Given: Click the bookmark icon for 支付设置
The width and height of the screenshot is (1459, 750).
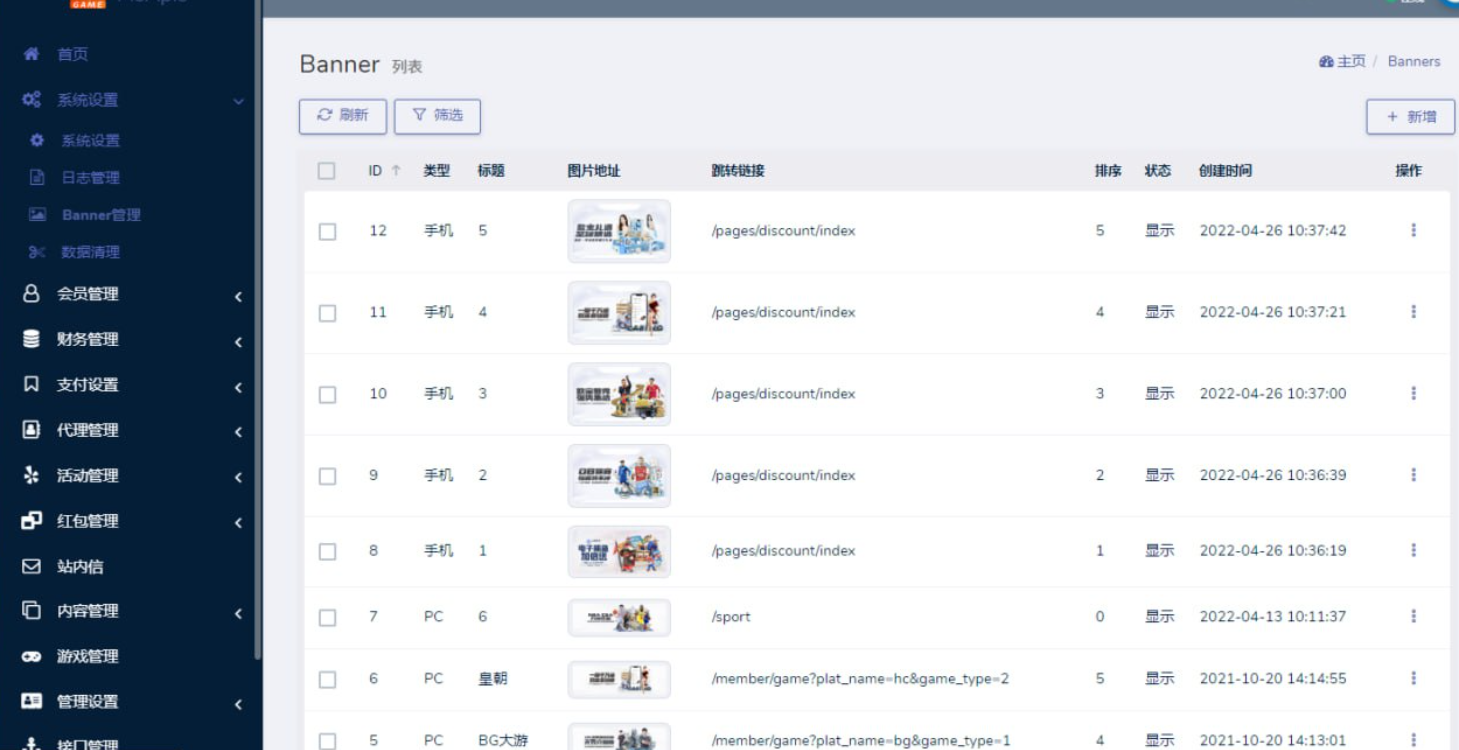Looking at the screenshot, I should 31,385.
